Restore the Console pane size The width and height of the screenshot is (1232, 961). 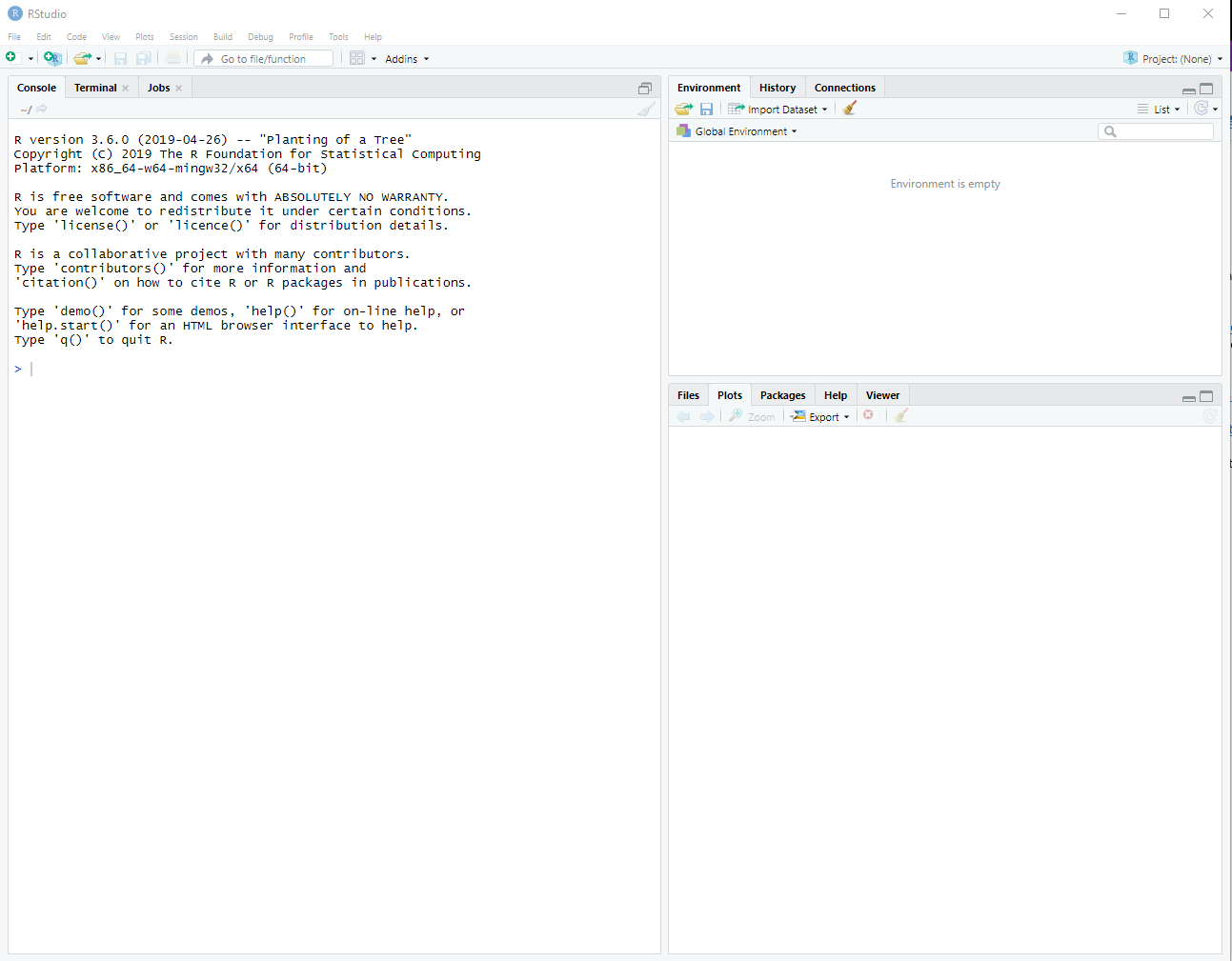click(x=645, y=88)
